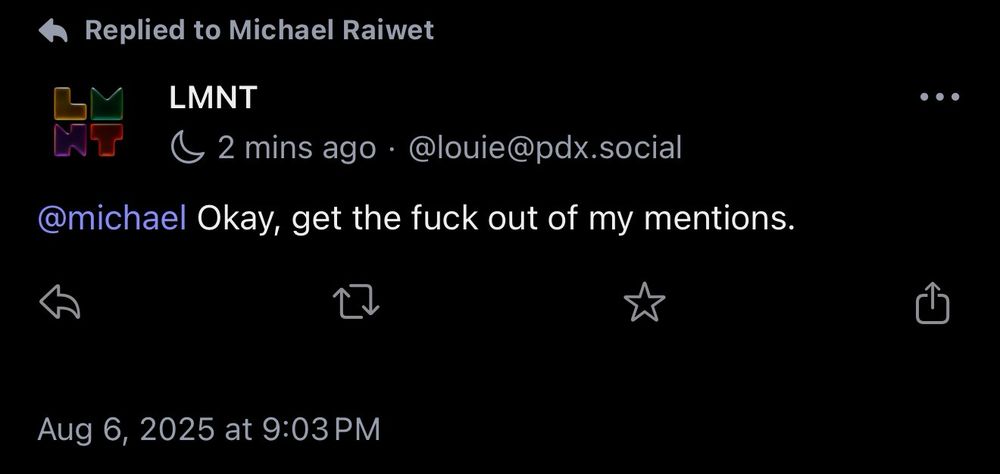
Task: Click the 'Replied to' label text
Action: (152, 31)
